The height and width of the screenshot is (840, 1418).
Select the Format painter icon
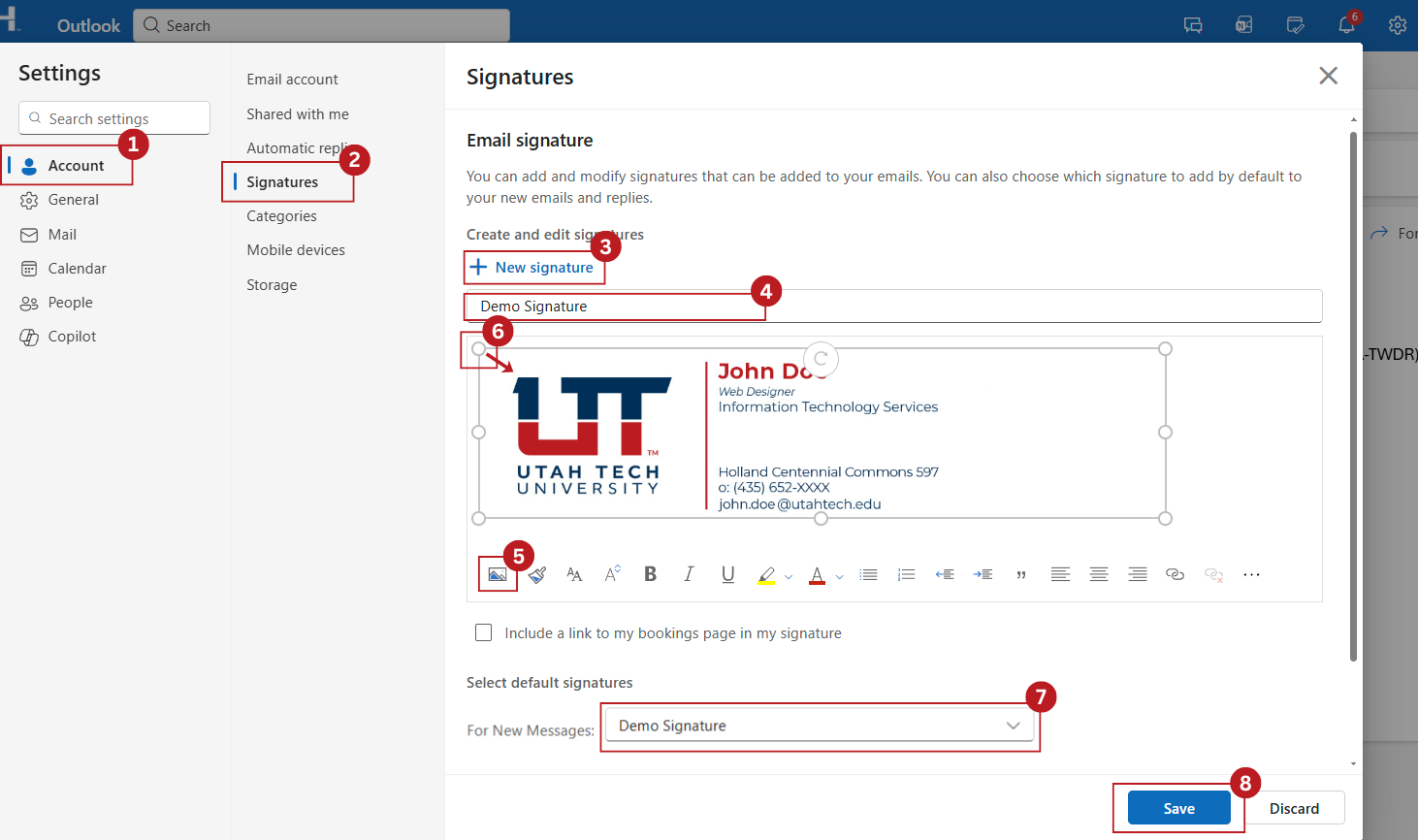[x=536, y=574]
